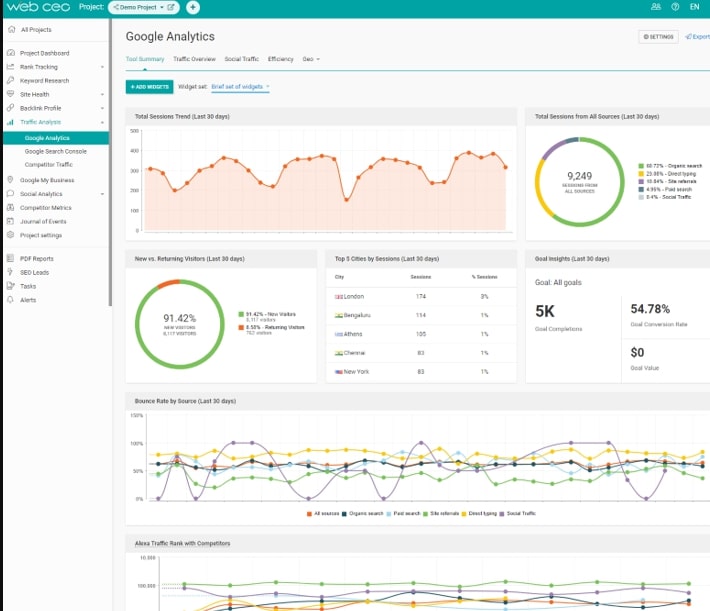Image resolution: width=710 pixels, height=611 pixels.
Task: Click the Backlink Profile link icon
Action: [11, 108]
